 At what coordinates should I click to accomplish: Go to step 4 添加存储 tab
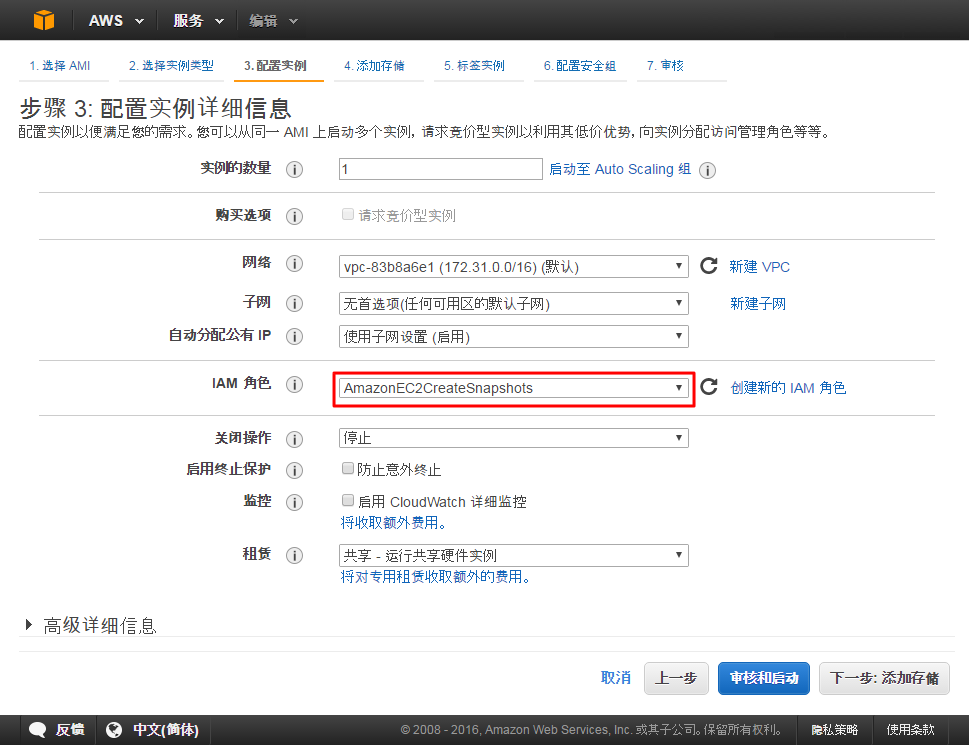coord(374,65)
